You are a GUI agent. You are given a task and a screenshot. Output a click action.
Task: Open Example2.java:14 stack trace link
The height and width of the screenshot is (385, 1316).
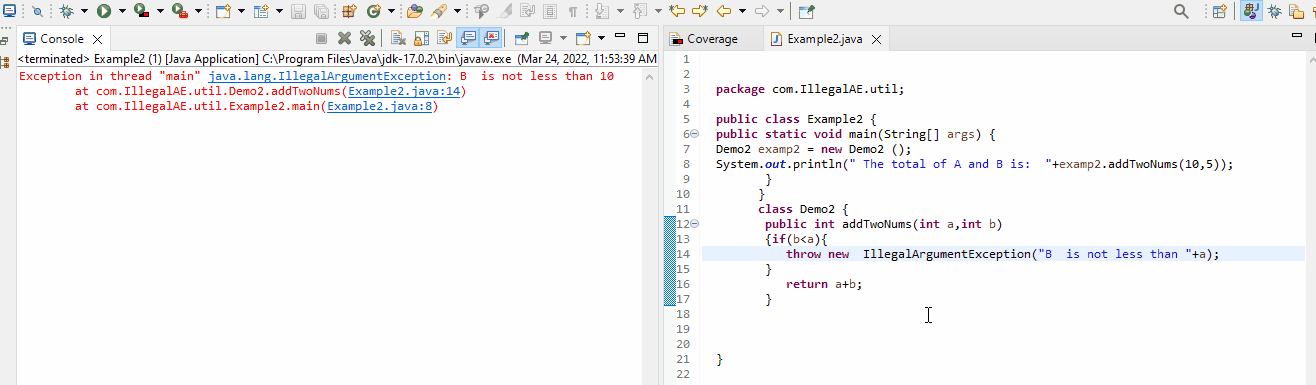[404, 92]
